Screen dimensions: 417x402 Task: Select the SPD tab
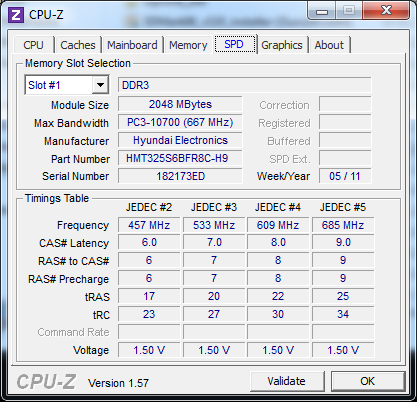pyautogui.click(x=235, y=44)
